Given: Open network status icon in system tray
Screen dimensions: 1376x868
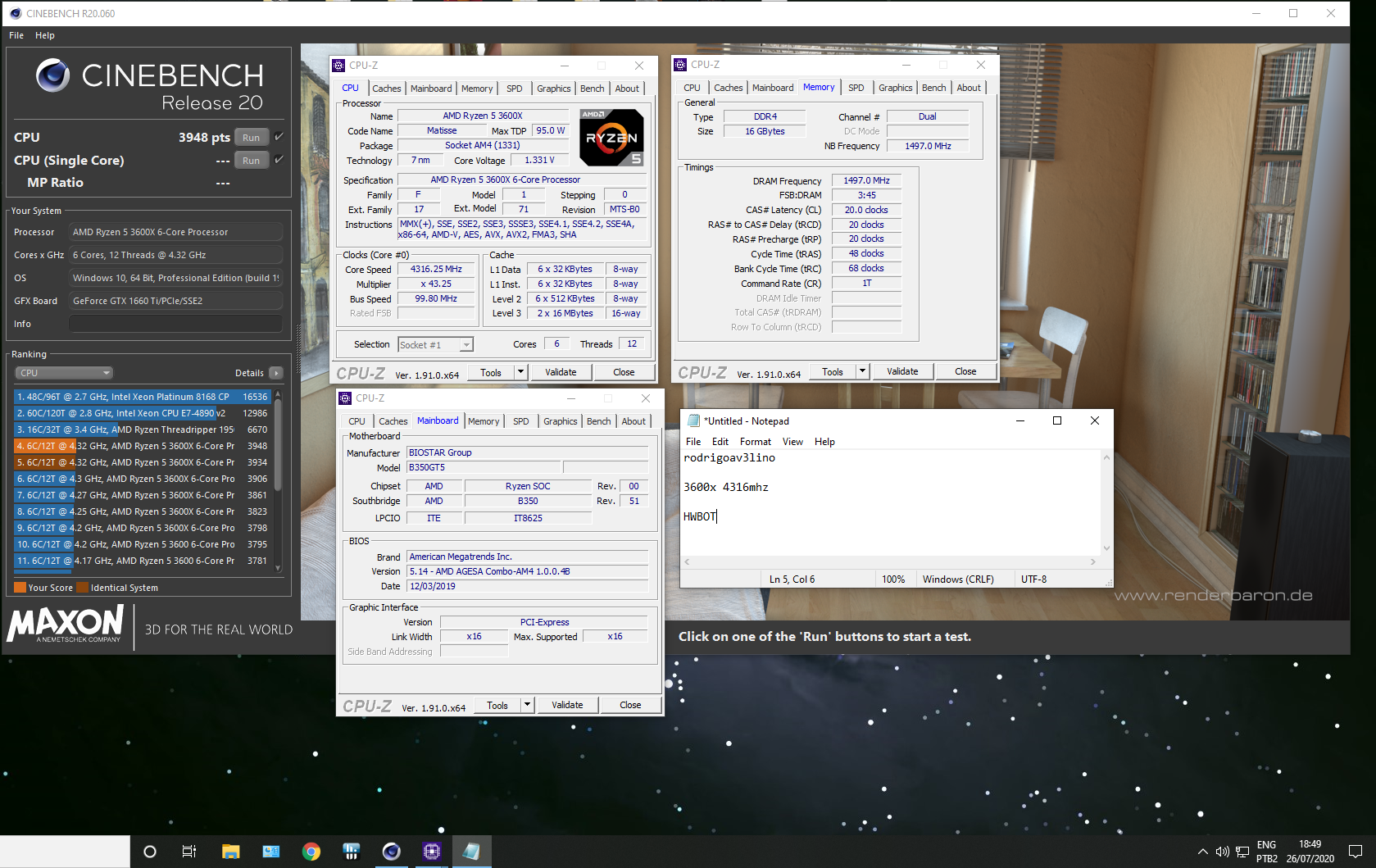Looking at the screenshot, I should point(1242,852).
